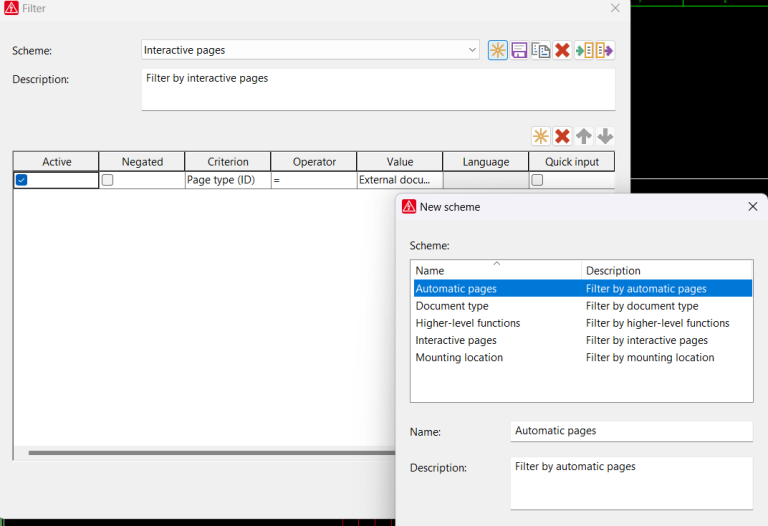This screenshot has height=526, width=768.
Task: Click the Value column header
Action: point(400,162)
